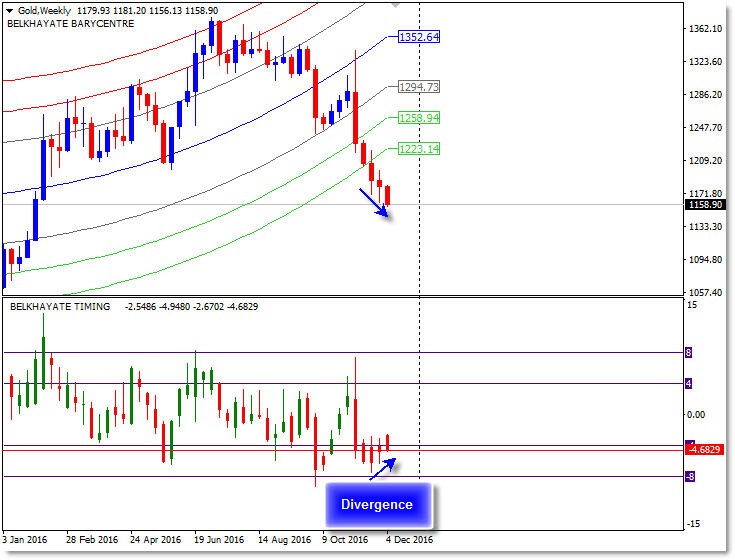
Task: Click the 9 Oct 2016 date label
Action: 345,539
